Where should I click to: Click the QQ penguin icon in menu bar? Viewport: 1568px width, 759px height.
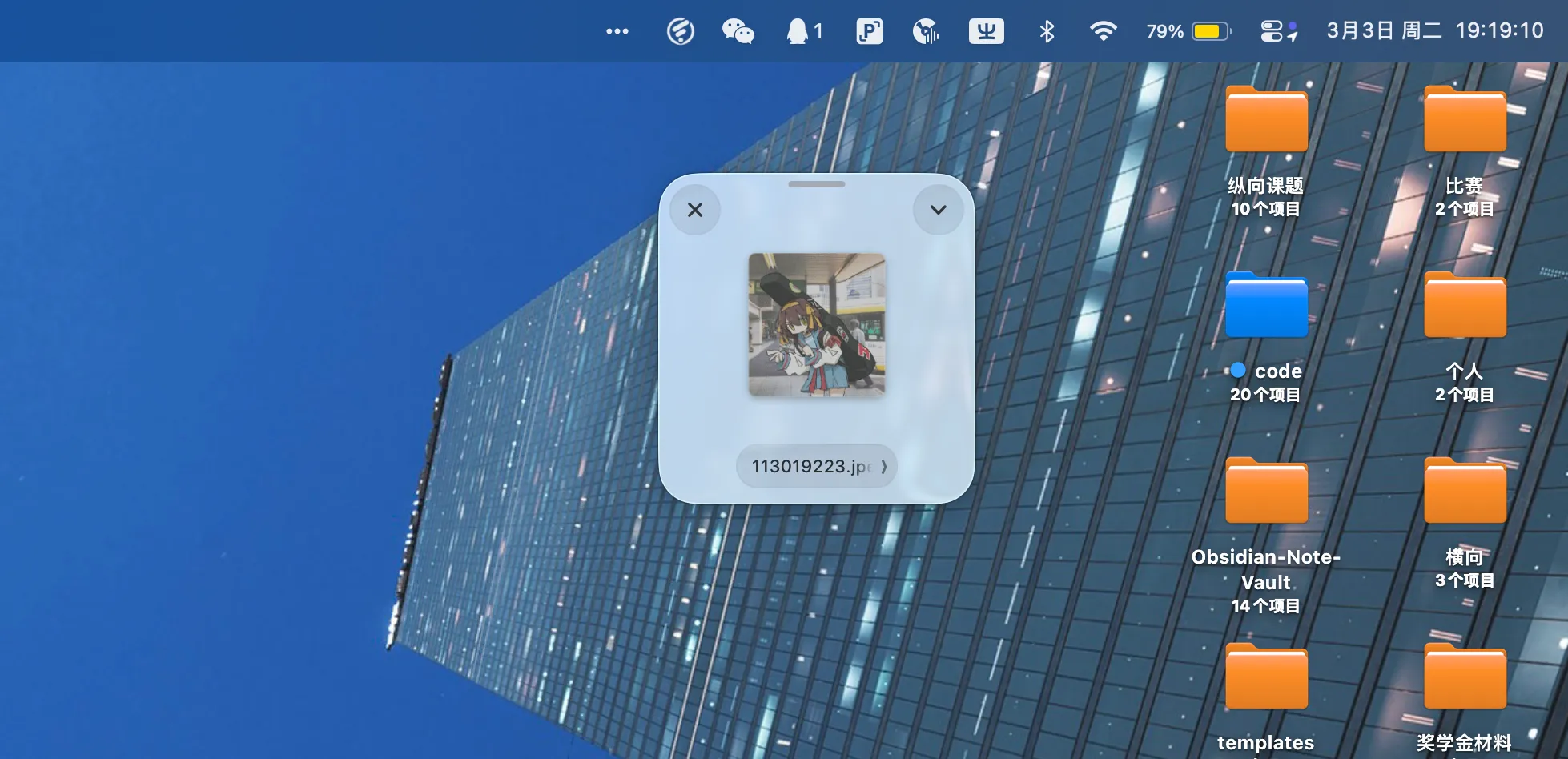click(x=798, y=31)
